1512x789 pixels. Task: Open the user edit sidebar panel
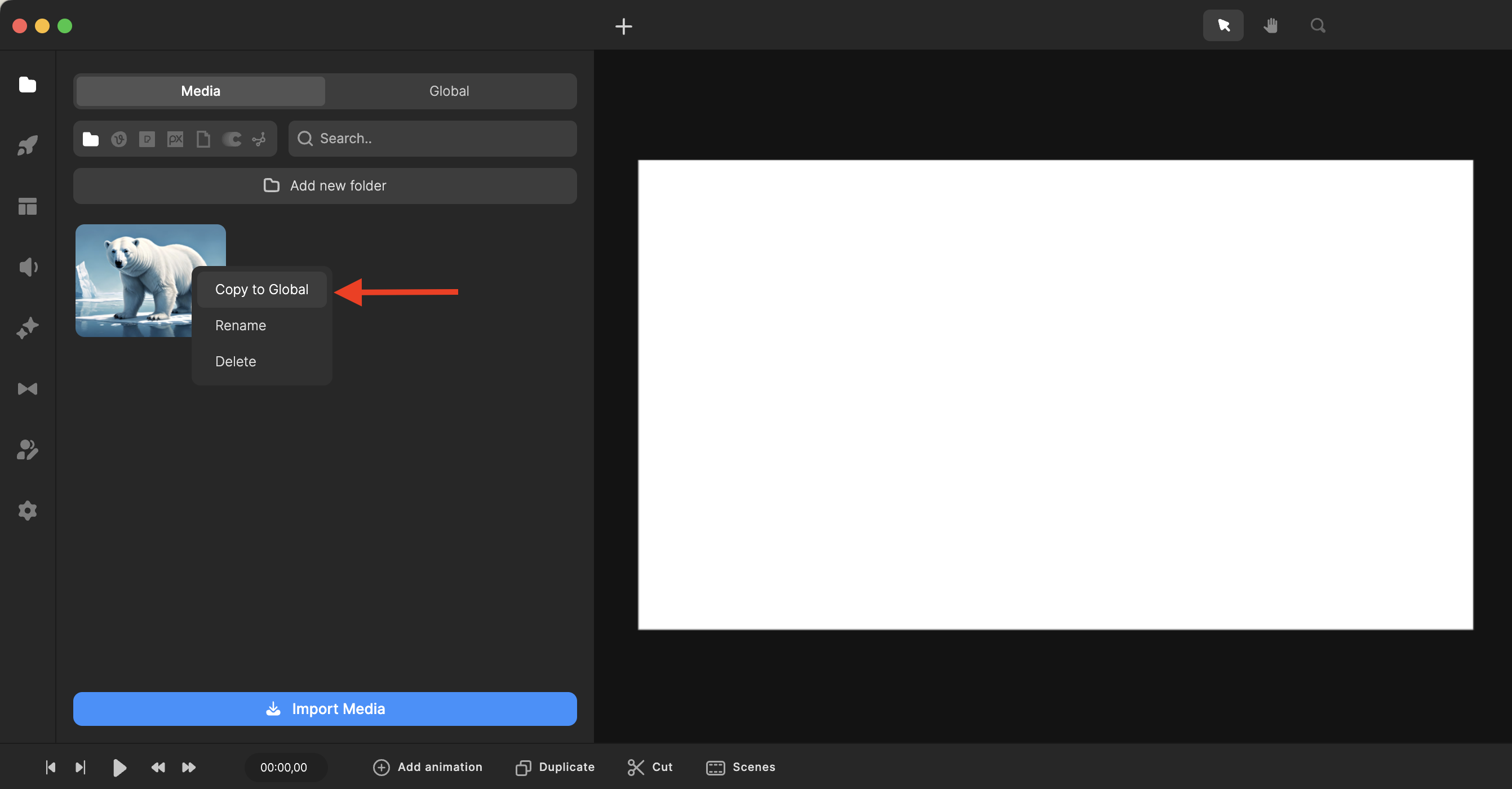tap(28, 450)
